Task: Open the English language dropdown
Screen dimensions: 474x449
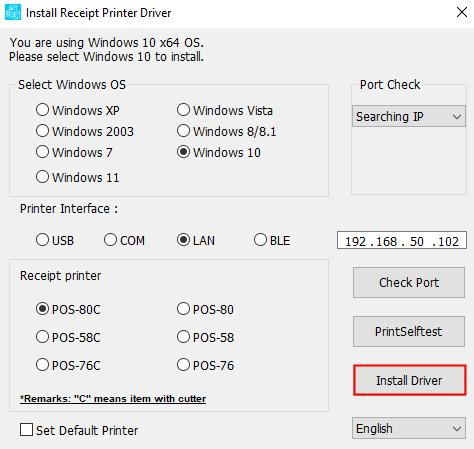Action: pos(409,428)
